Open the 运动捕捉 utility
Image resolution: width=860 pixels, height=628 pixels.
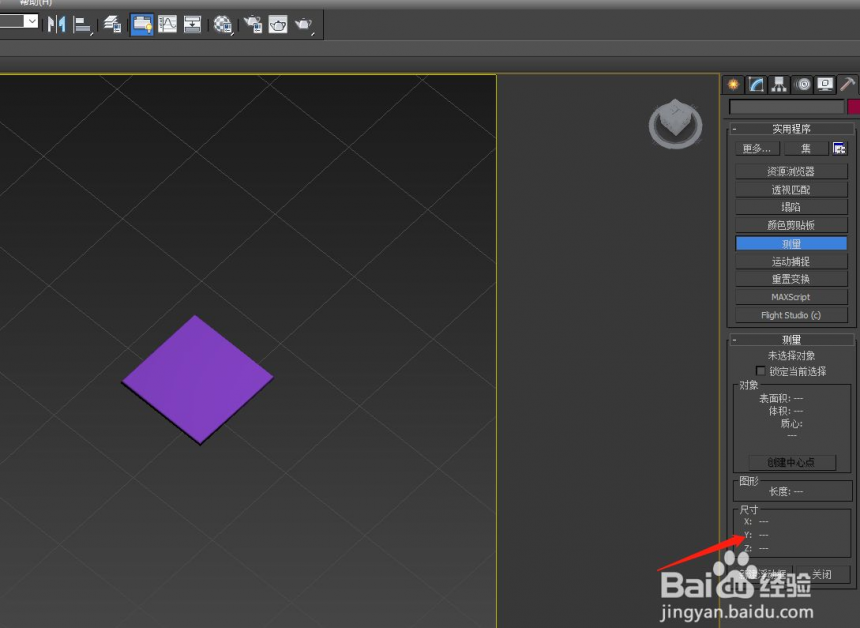click(x=791, y=261)
